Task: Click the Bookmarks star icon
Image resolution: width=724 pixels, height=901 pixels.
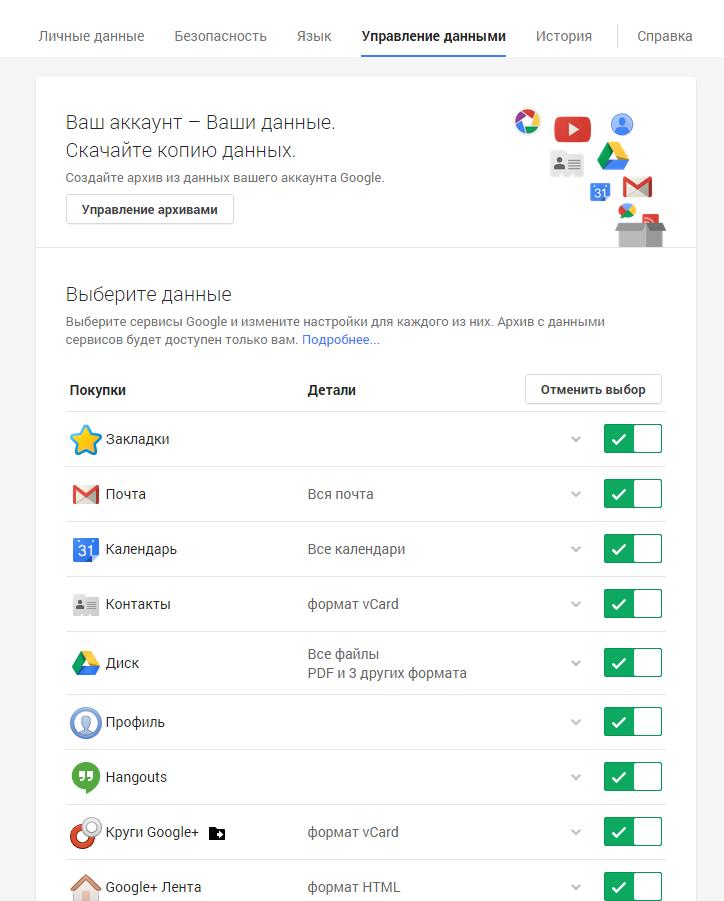Action: click(86, 440)
